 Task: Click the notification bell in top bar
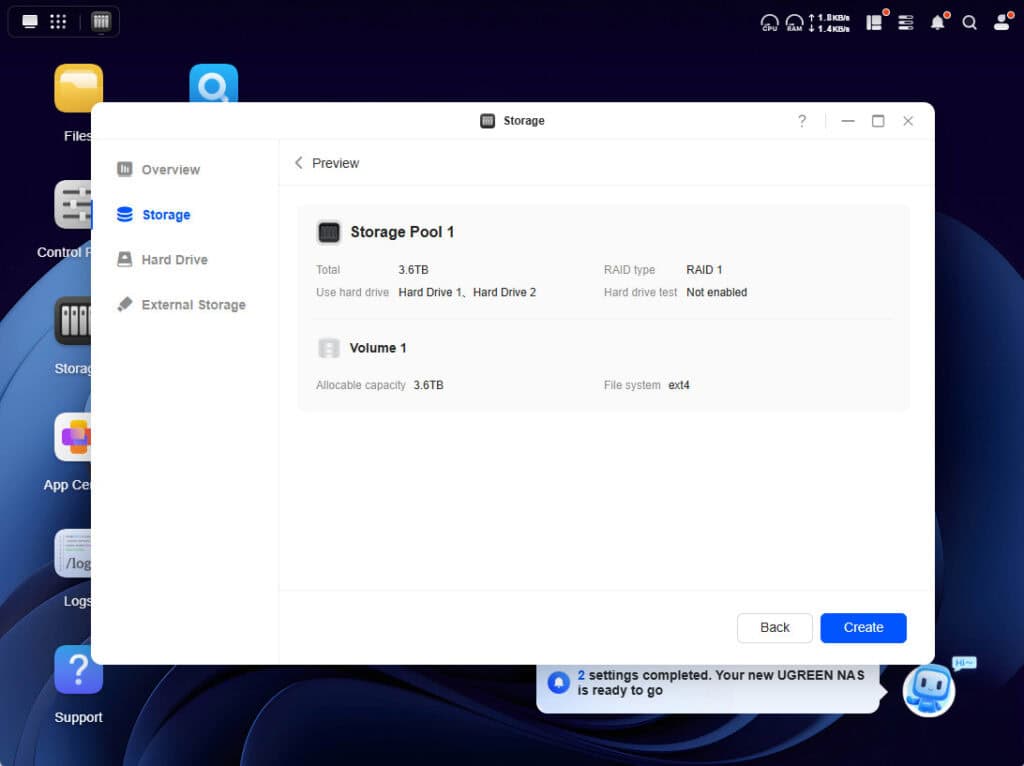937,22
